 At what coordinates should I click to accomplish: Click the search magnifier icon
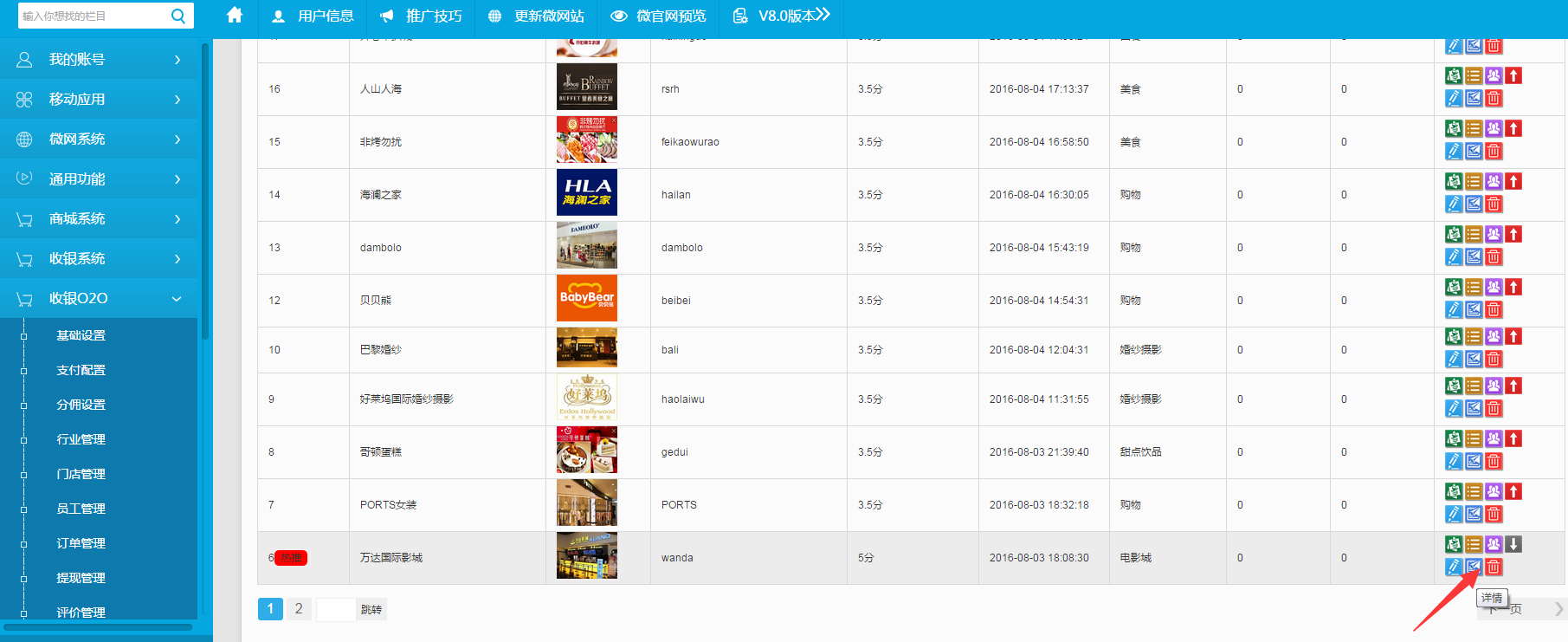178,16
